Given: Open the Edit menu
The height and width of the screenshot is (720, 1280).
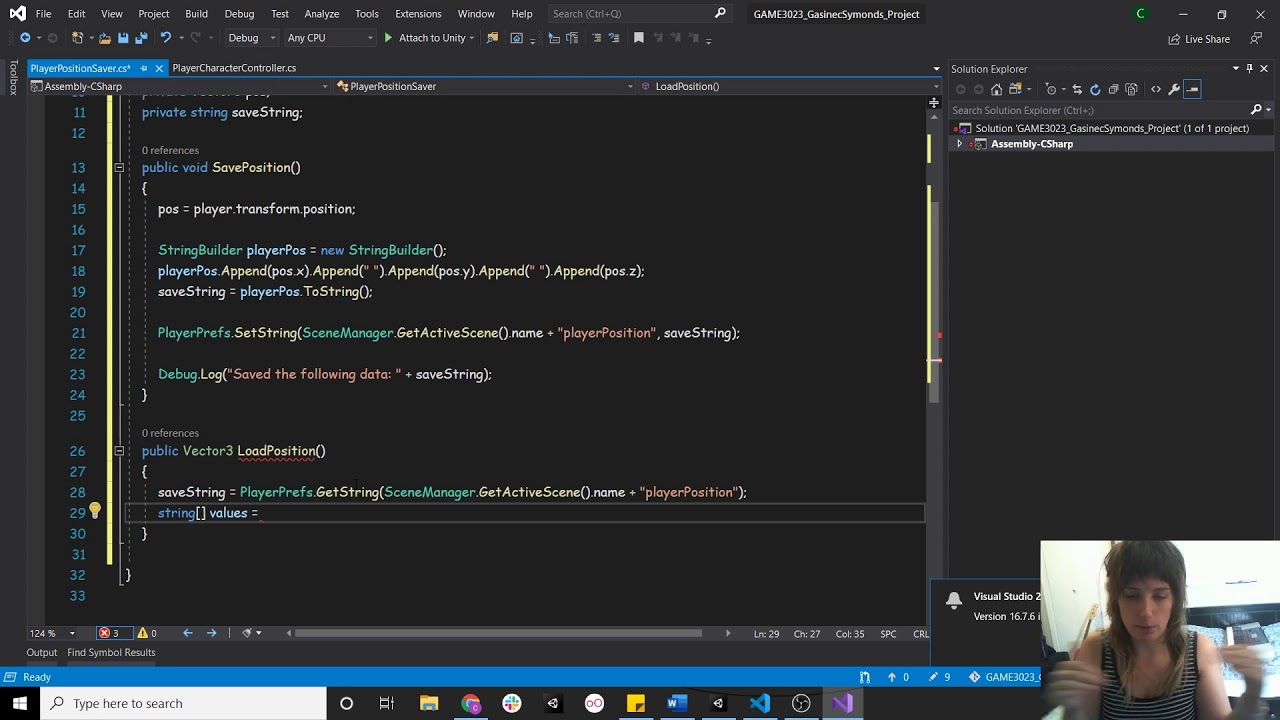Looking at the screenshot, I should click(x=77, y=14).
